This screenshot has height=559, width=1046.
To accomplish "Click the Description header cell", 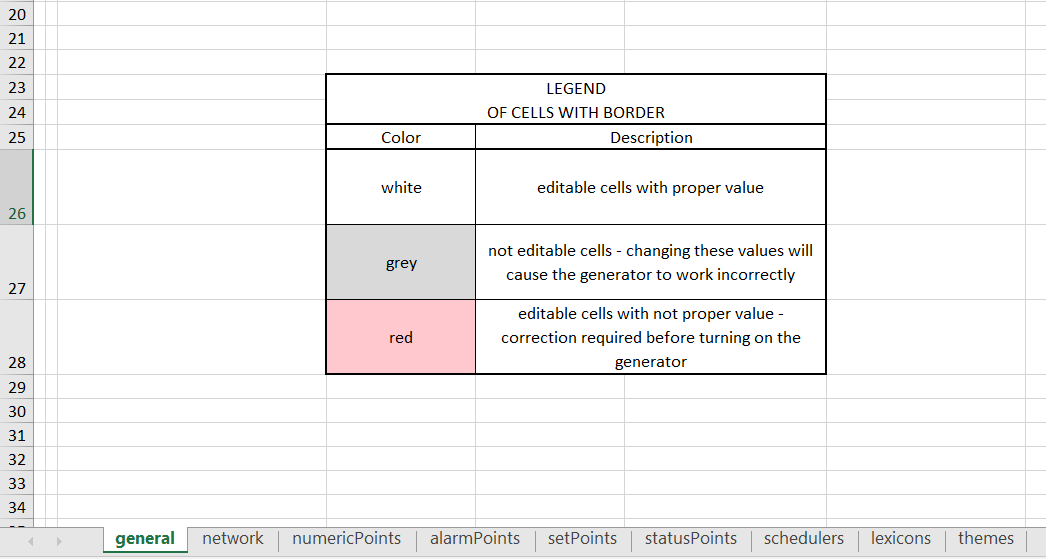I will [651, 138].
